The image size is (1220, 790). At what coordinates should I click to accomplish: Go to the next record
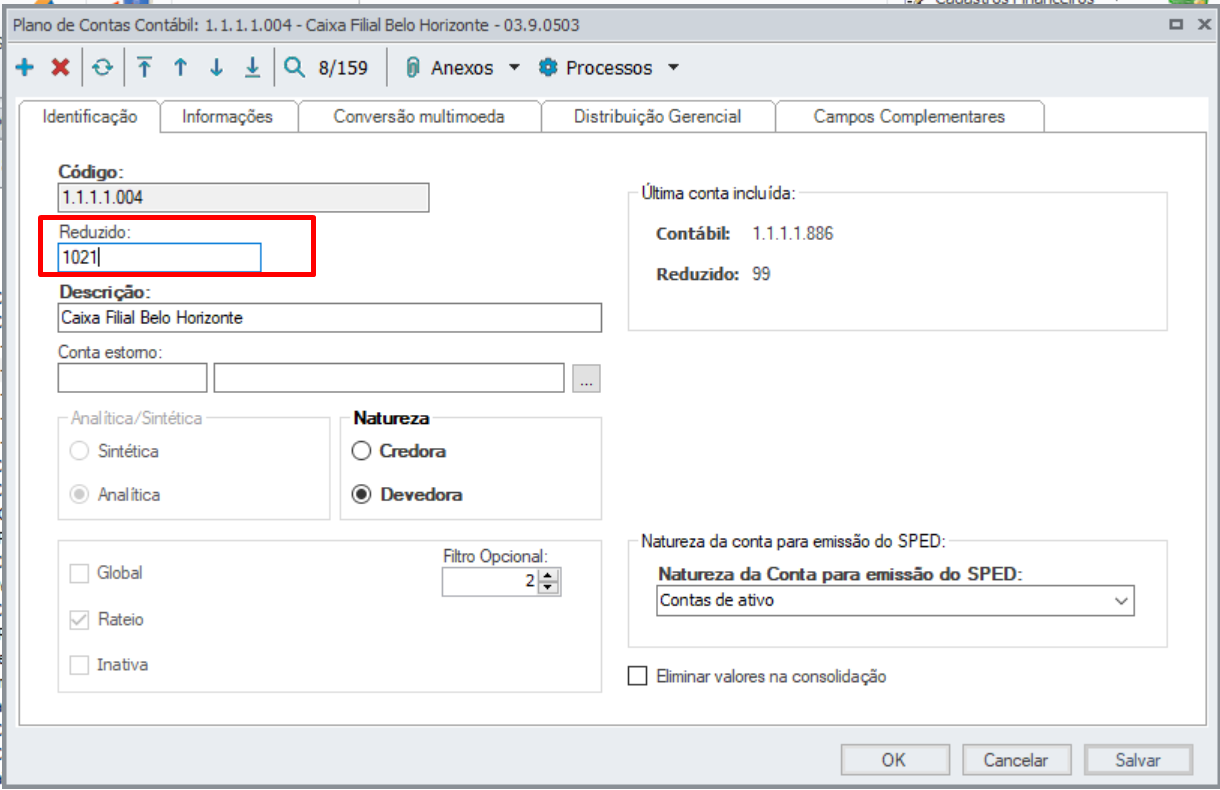coord(216,67)
